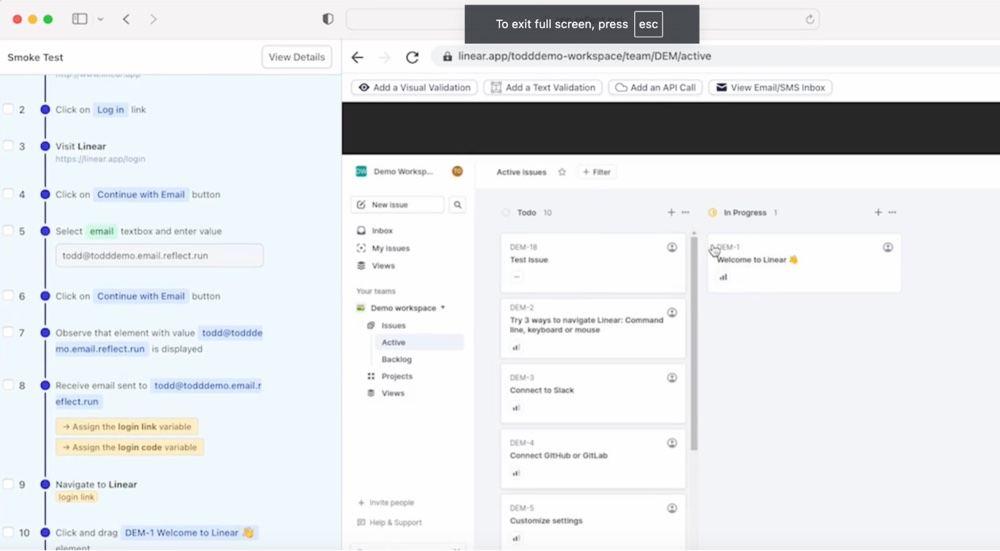
Task: Click assignee icon on DEM-4 card
Action: tap(672, 443)
